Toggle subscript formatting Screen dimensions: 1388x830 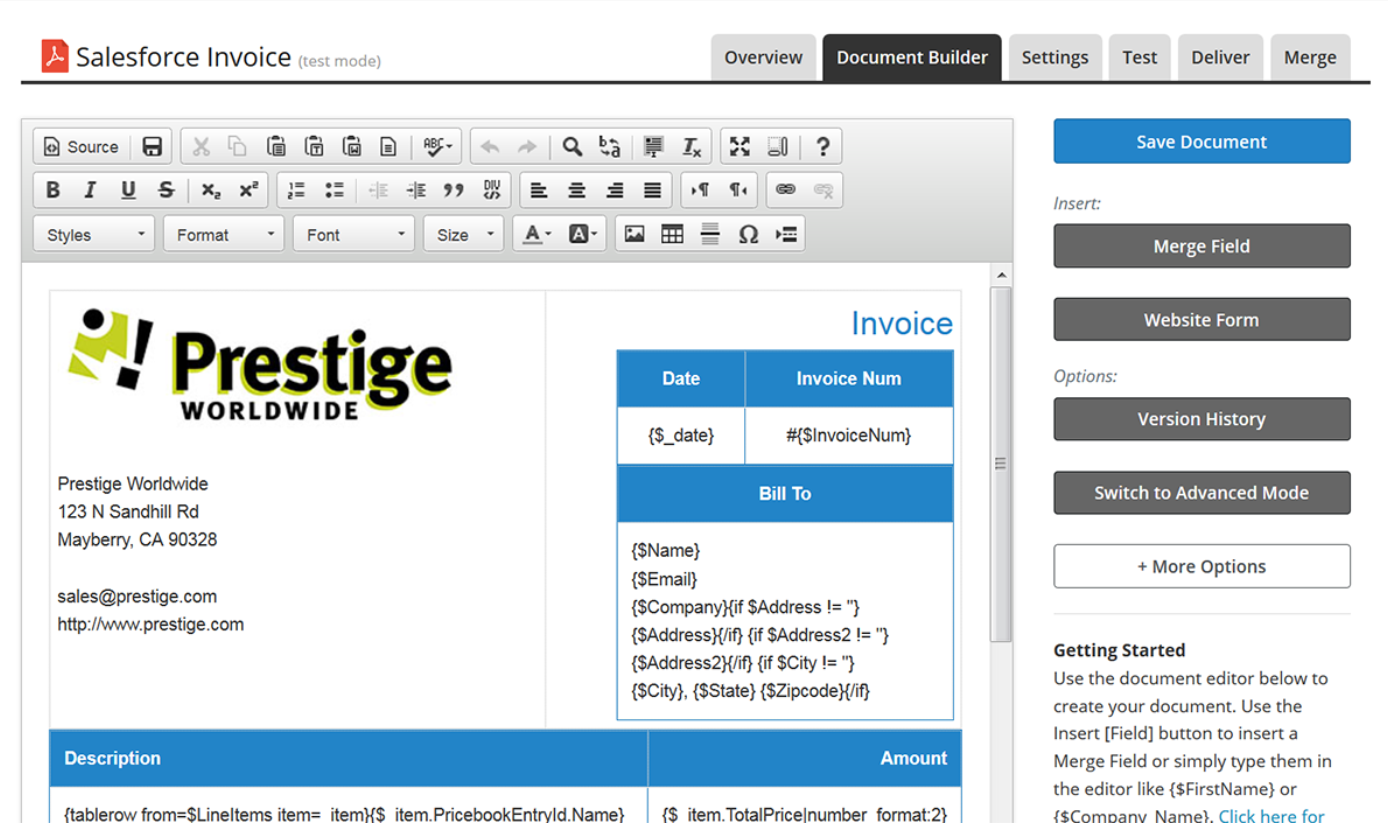point(211,190)
